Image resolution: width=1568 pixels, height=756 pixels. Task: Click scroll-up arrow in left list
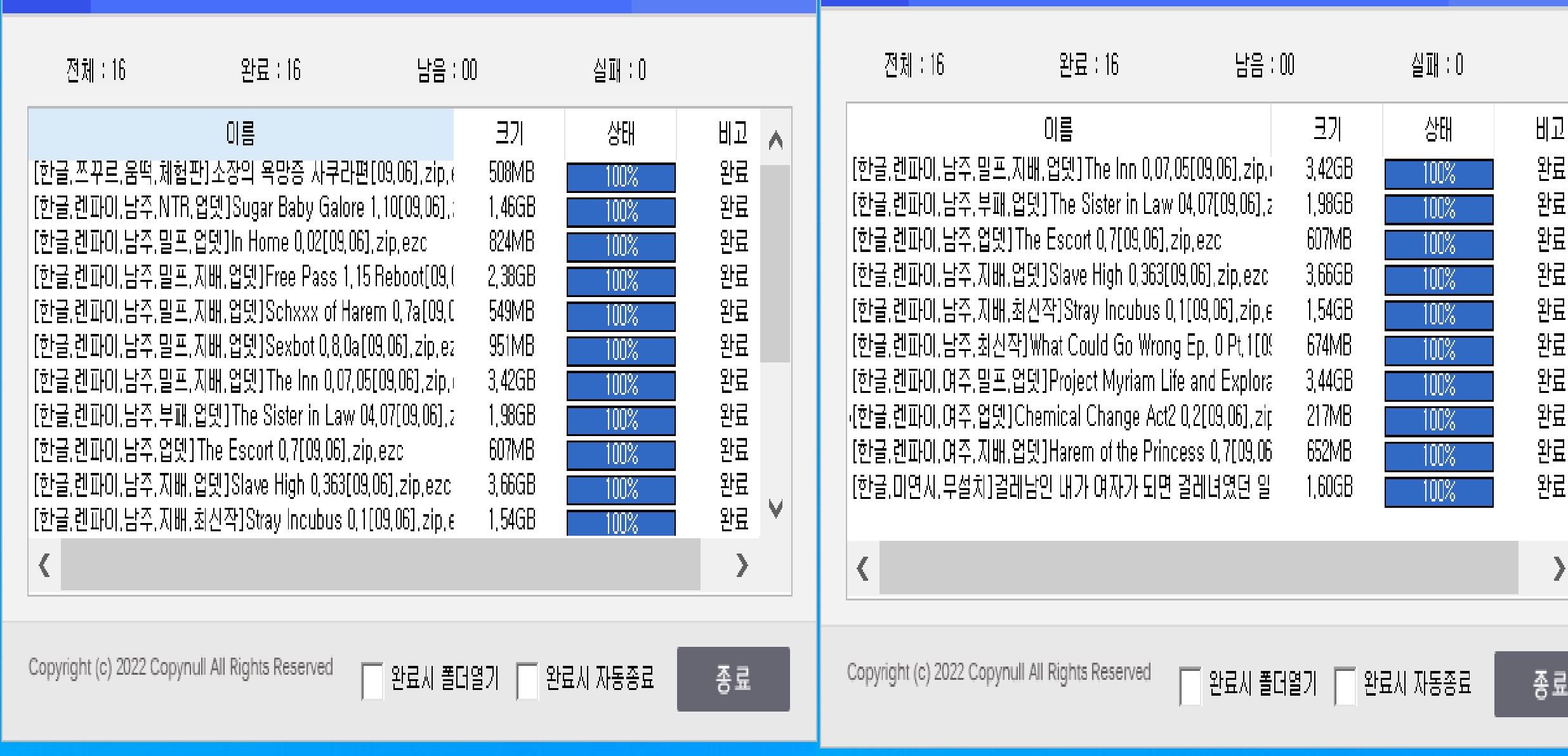point(775,140)
